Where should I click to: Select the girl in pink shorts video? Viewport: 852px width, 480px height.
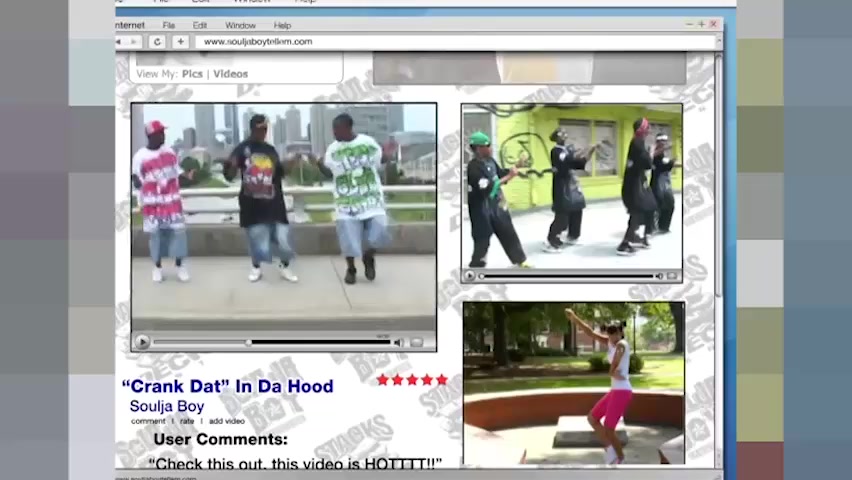point(574,384)
